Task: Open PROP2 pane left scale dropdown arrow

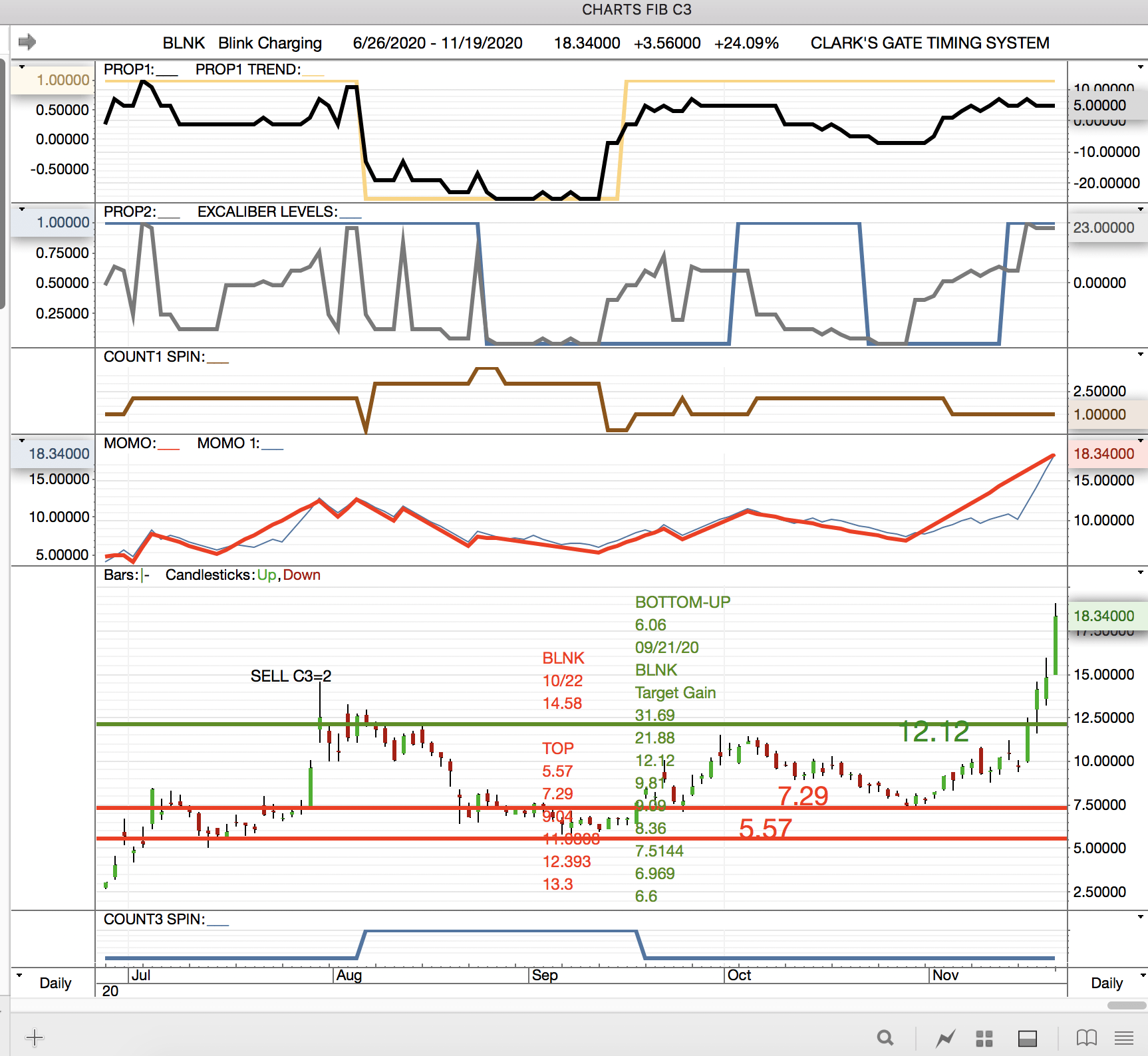Action: click(21, 209)
